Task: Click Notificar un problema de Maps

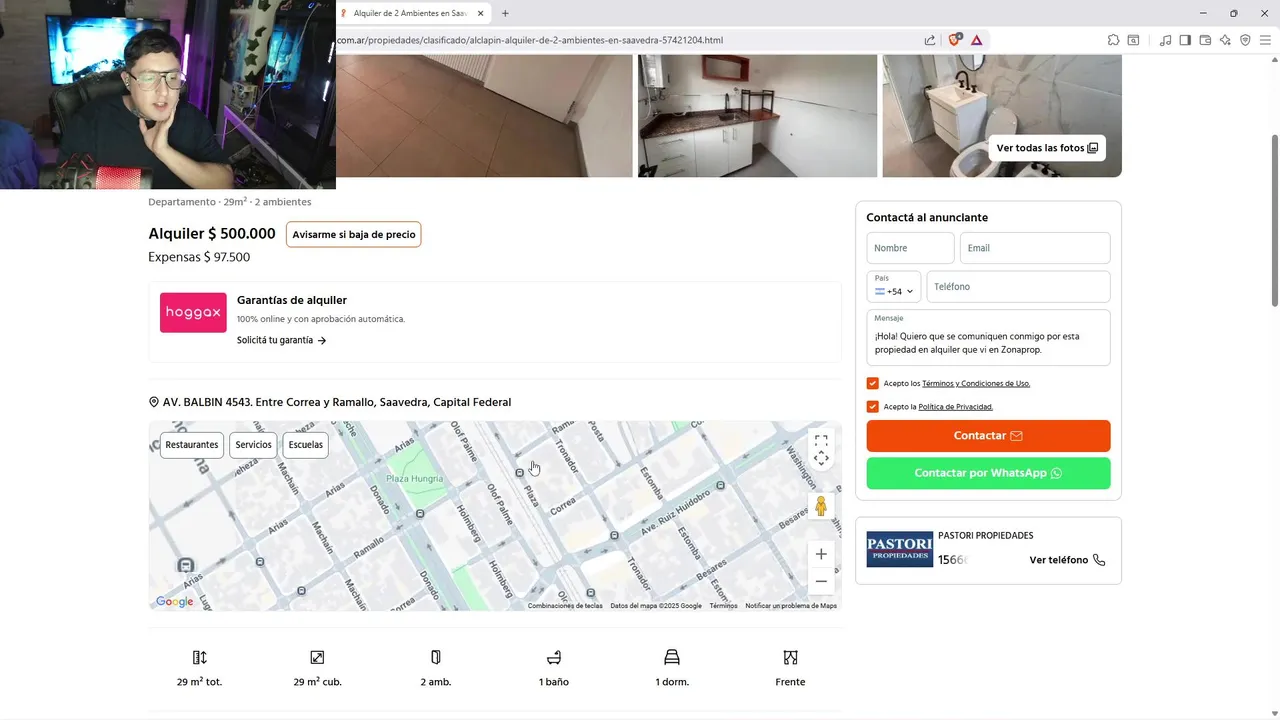Action: (x=791, y=606)
